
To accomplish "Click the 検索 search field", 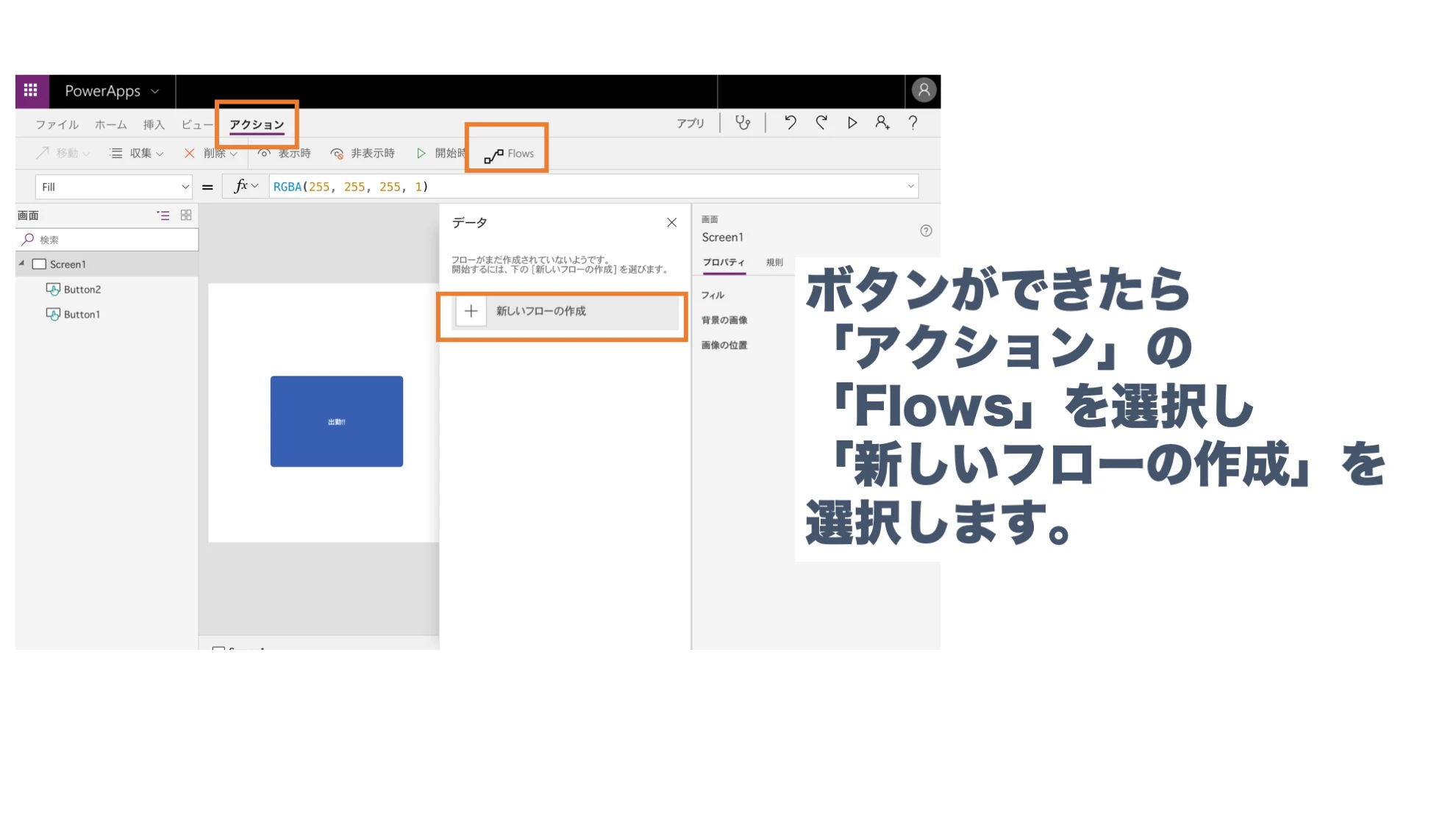I will [x=107, y=240].
